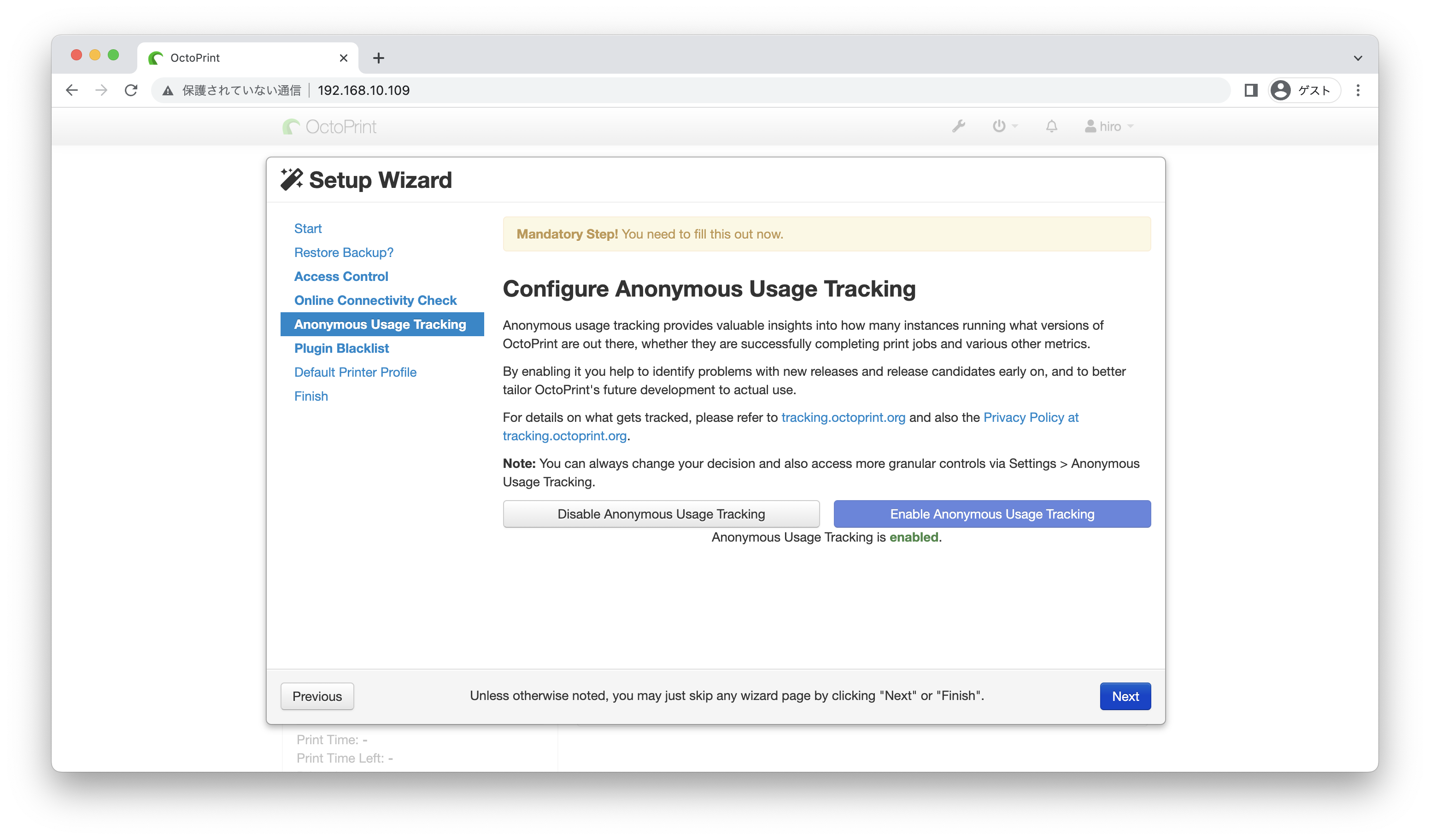1430x840 pixels.
Task: Close the OctoPrint browser tab
Action: pos(343,58)
